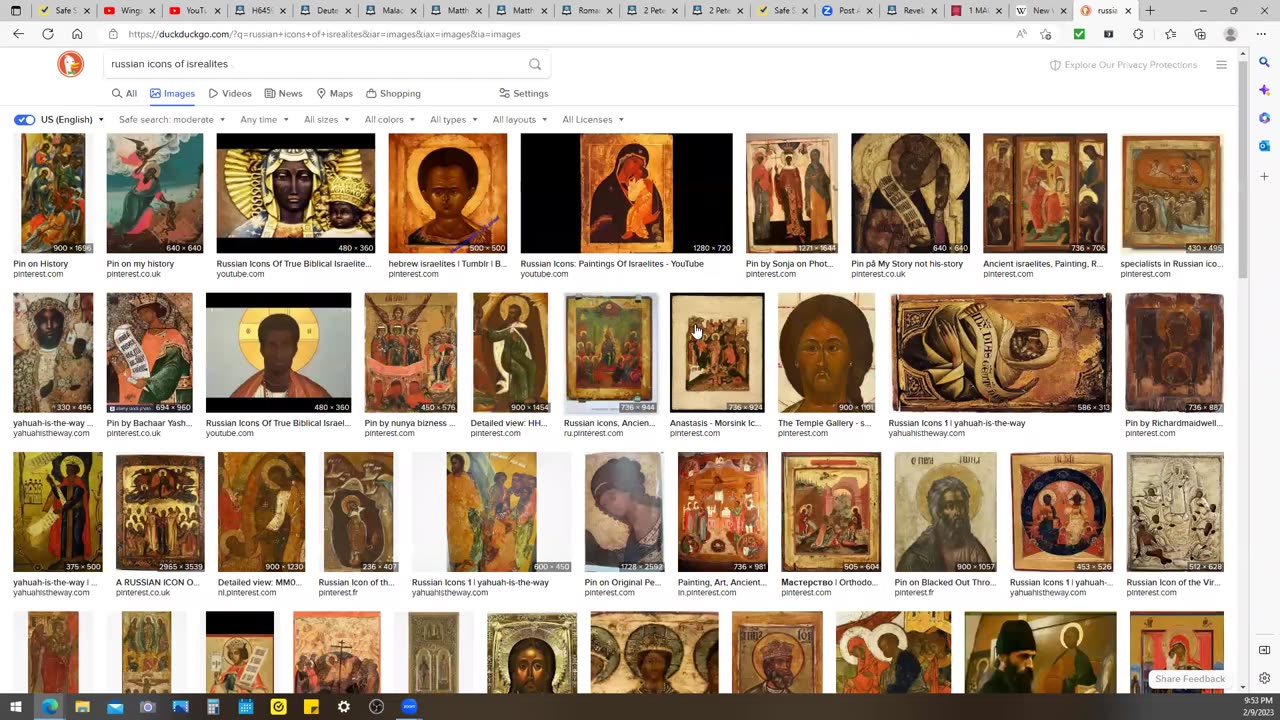The width and height of the screenshot is (1280, 720).
Task: Open the Extensions puzzle-piece menu
Action: click(1138, 34)
